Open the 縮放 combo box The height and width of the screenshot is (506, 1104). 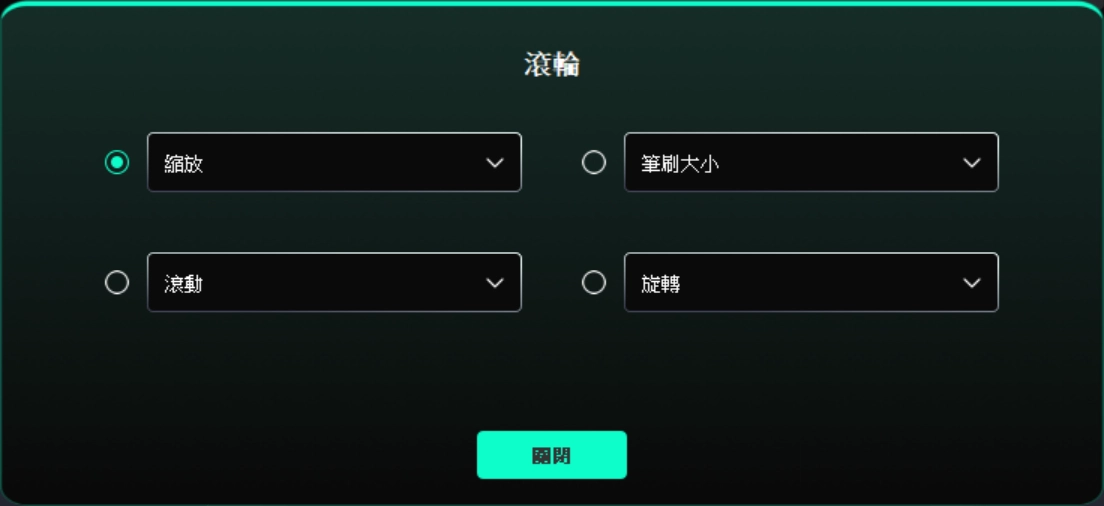(334, 163)
